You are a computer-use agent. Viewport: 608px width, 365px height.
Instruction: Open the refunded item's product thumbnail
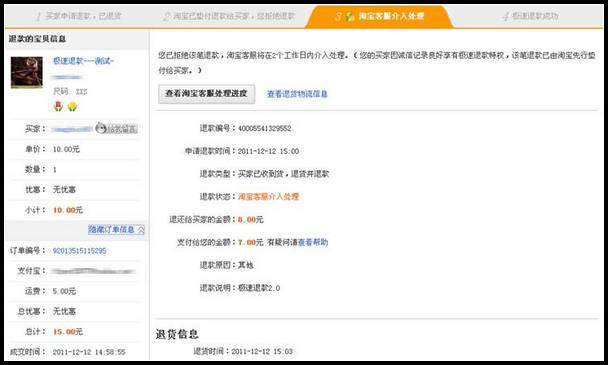[27, 72]
